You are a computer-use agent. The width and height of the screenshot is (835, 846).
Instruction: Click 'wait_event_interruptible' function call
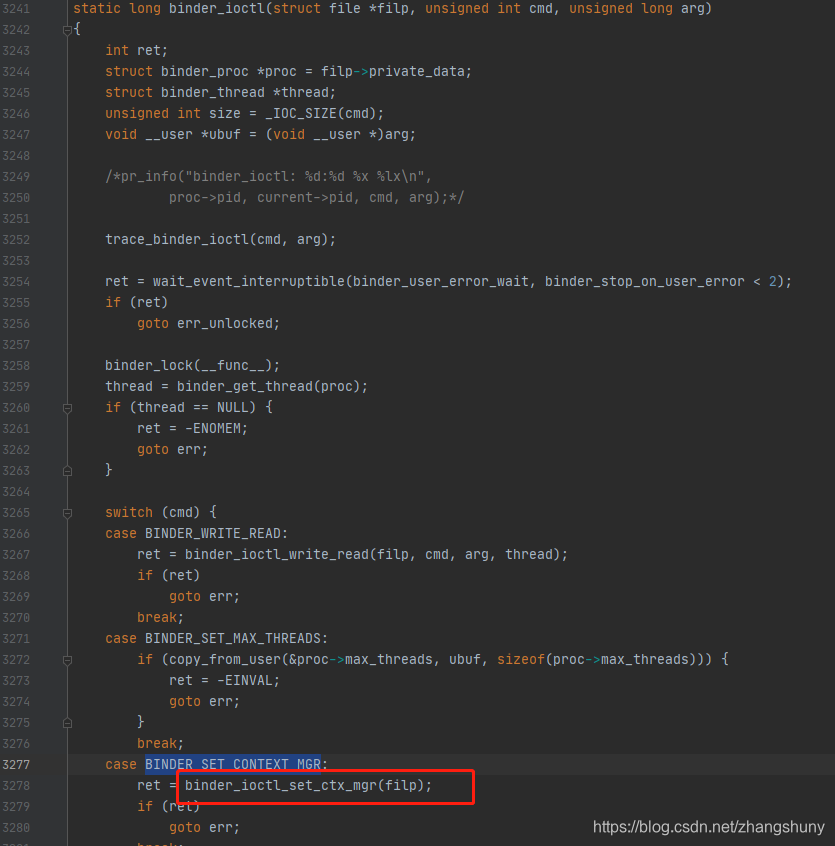click(x=248, y=282)
